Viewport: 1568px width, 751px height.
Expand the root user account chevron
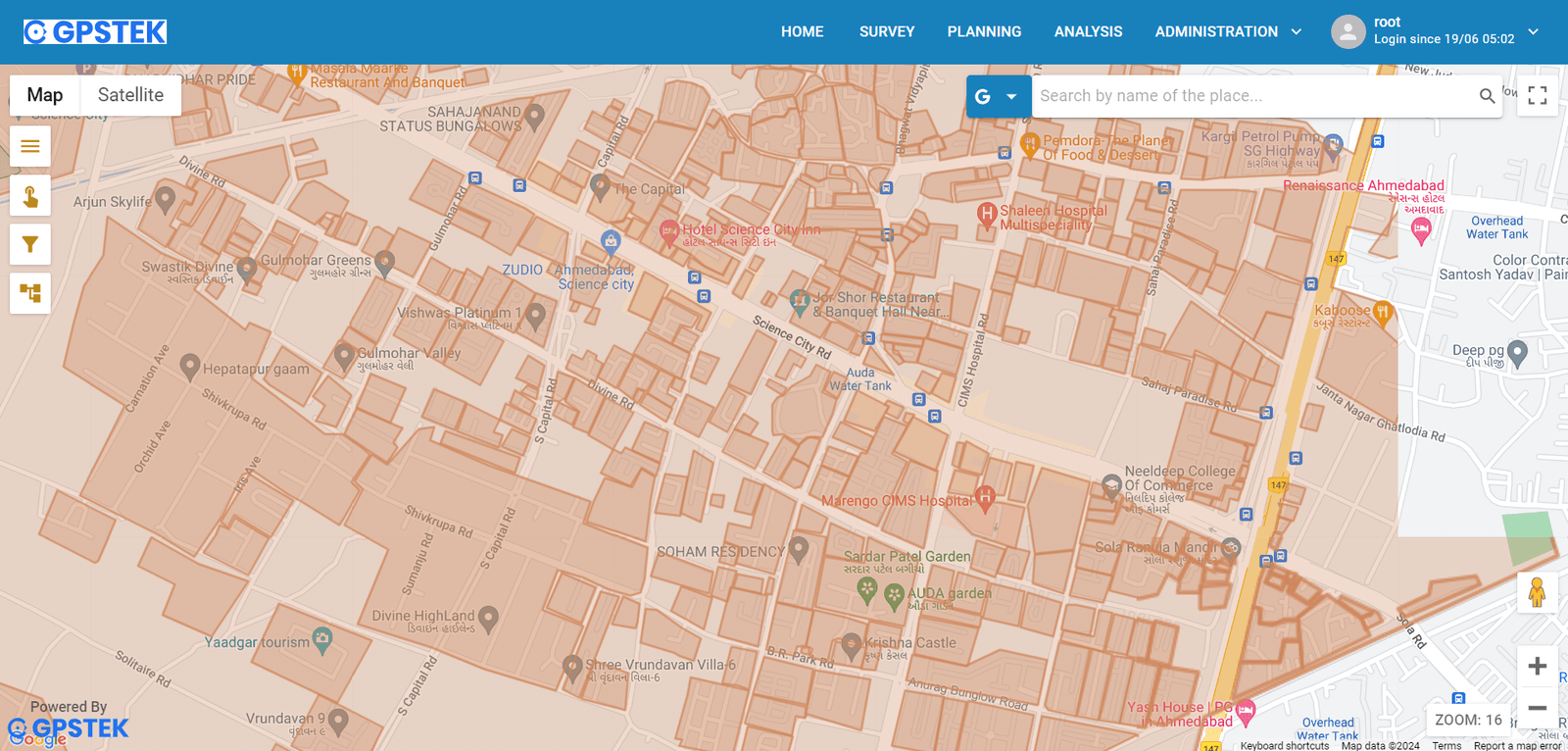[1534, 31]
